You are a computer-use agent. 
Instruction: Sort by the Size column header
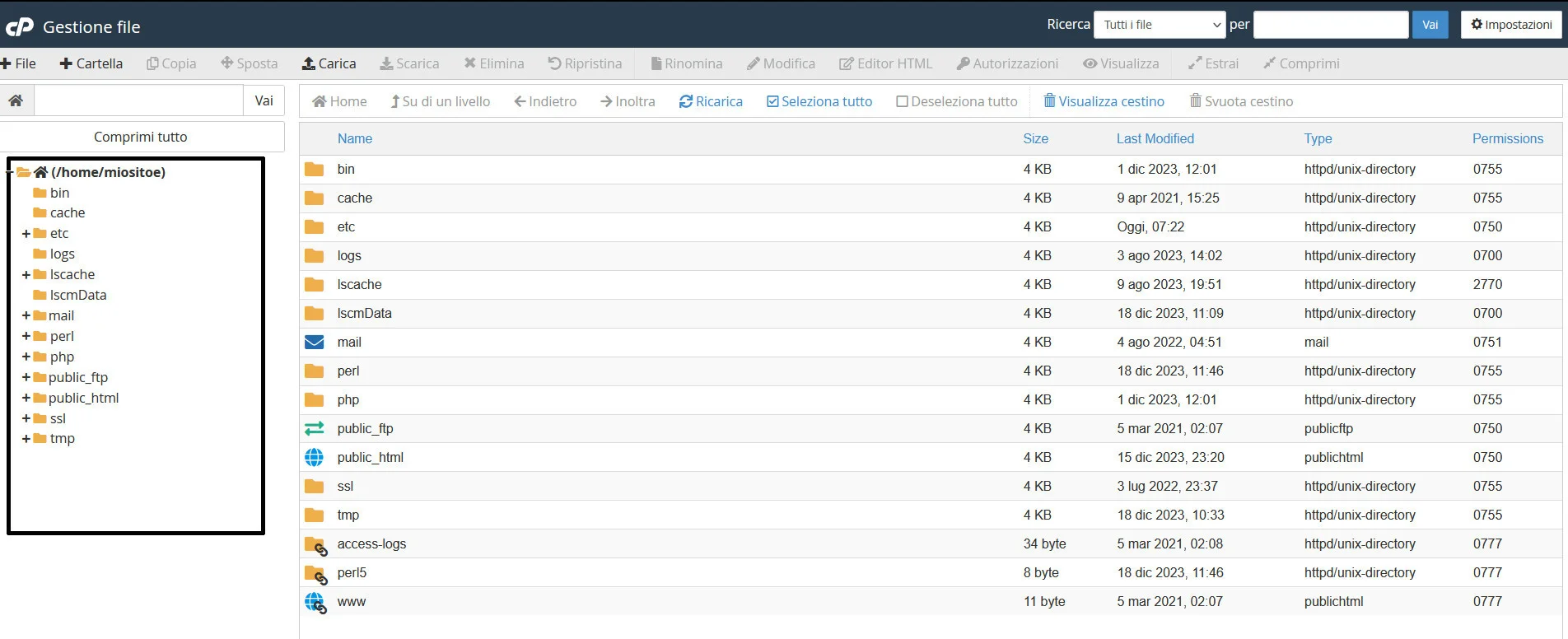1036,138
